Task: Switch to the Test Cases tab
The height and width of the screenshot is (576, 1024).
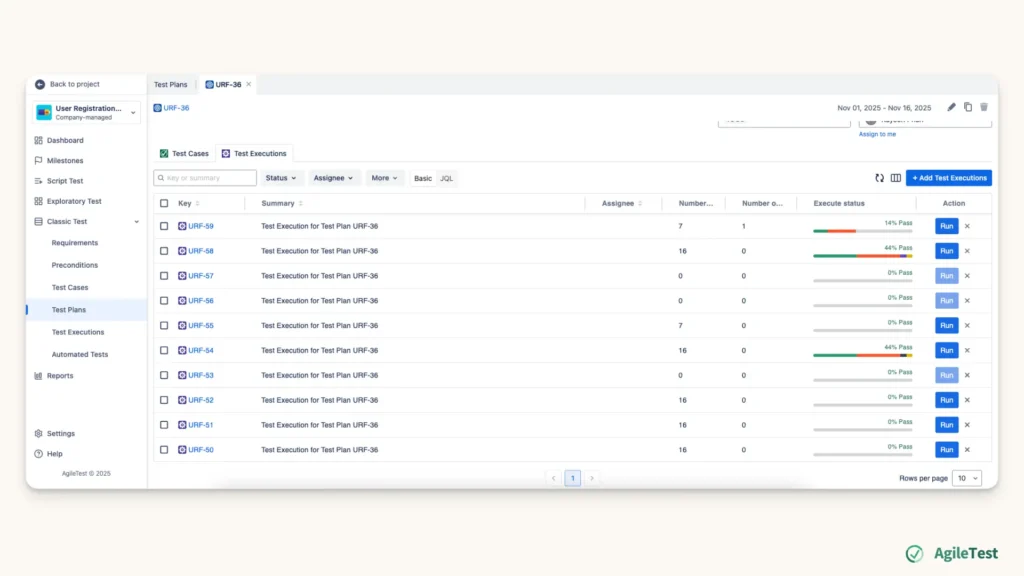Action: click(184, 153)
